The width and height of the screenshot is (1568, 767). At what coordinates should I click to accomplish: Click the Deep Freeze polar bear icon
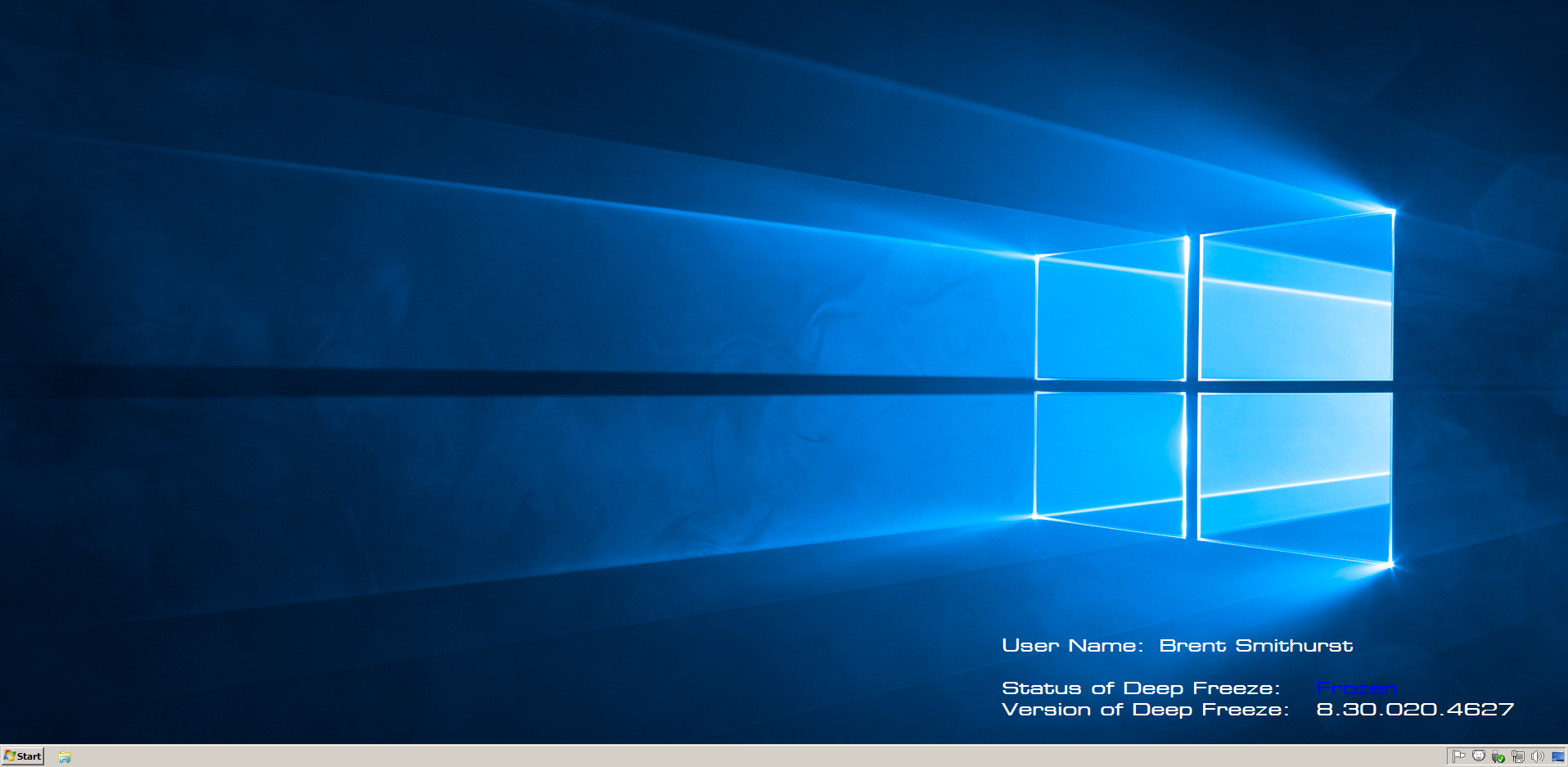click(x=1479, y=756)
